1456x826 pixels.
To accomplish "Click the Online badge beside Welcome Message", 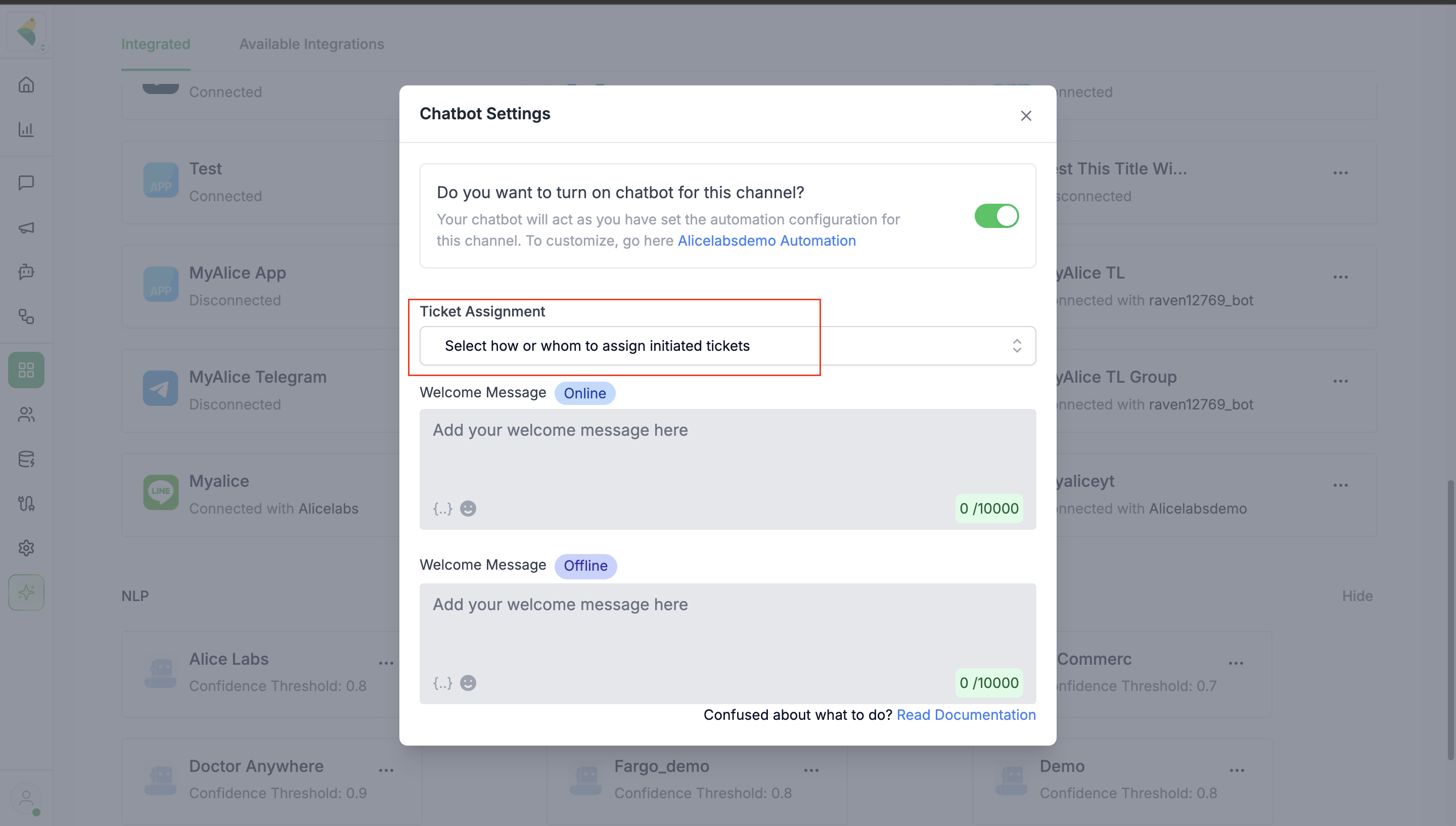I will pos(585,393).
